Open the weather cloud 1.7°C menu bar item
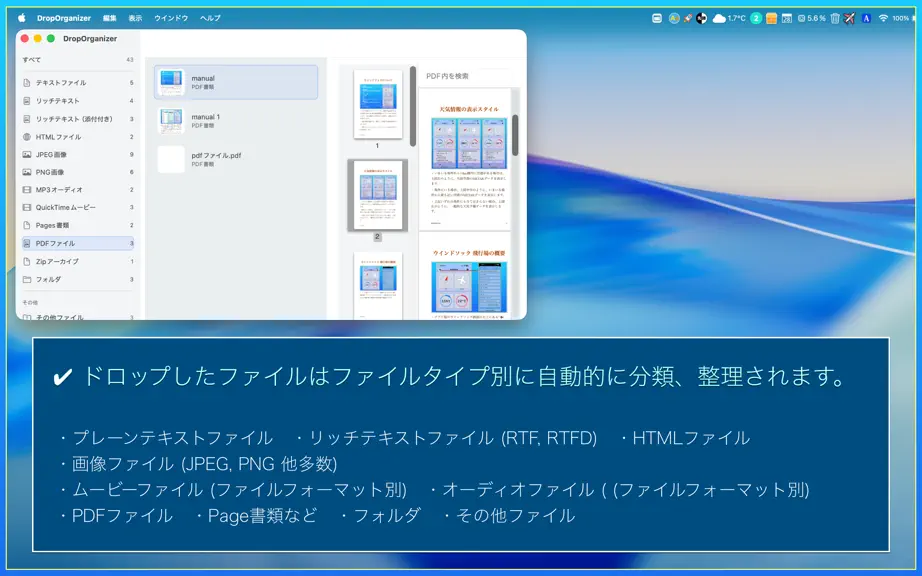Viewport: 922px width, 576px height. click(x=729, y=18)
